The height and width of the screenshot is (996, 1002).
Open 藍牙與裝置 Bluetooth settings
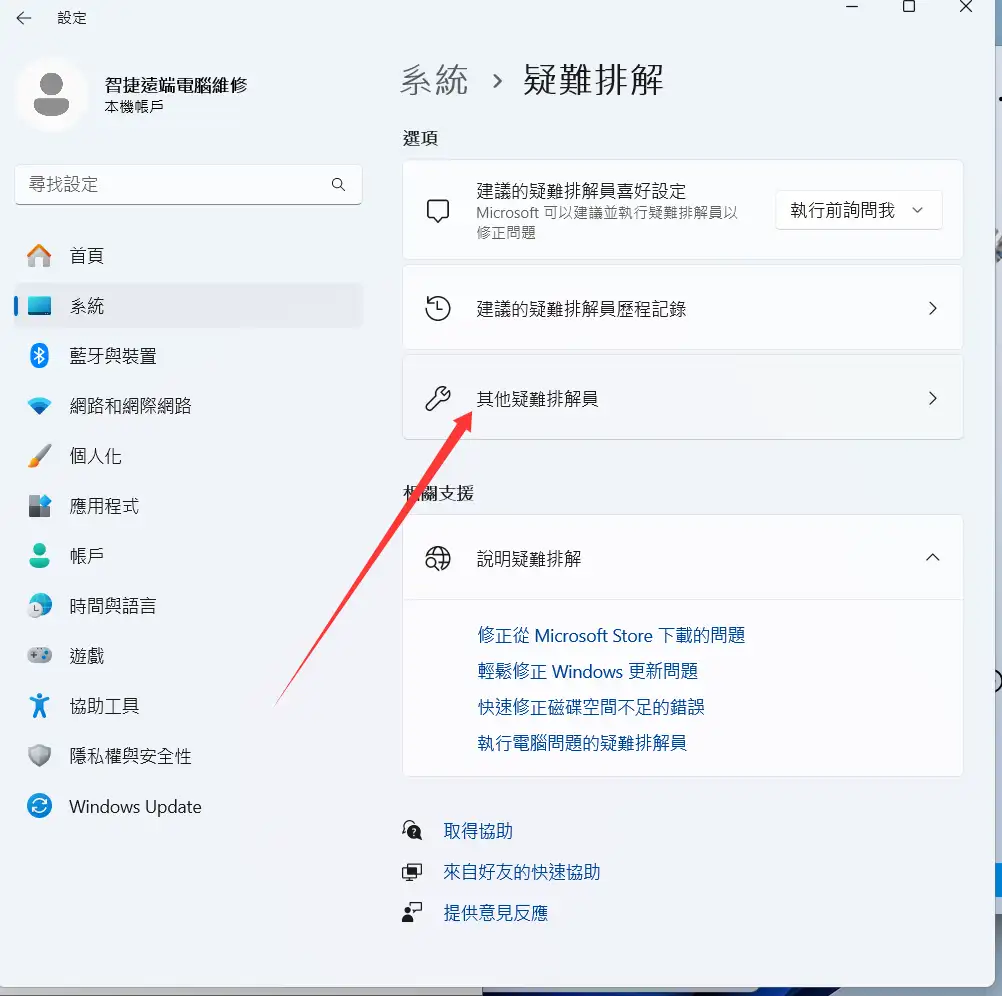point(112,356)
